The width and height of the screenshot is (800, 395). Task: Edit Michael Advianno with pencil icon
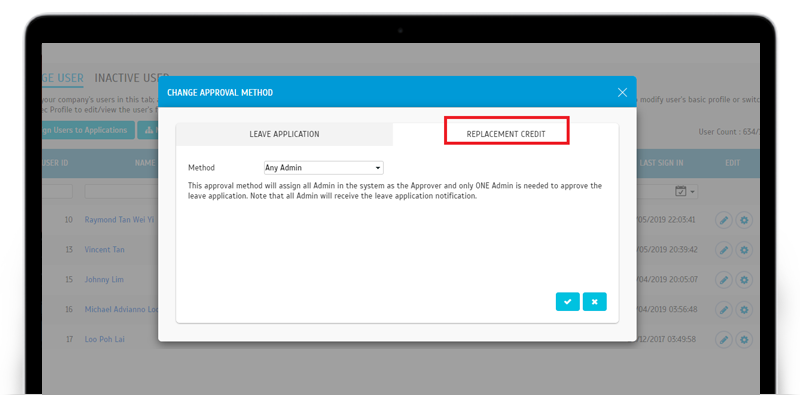pos(723,310)
